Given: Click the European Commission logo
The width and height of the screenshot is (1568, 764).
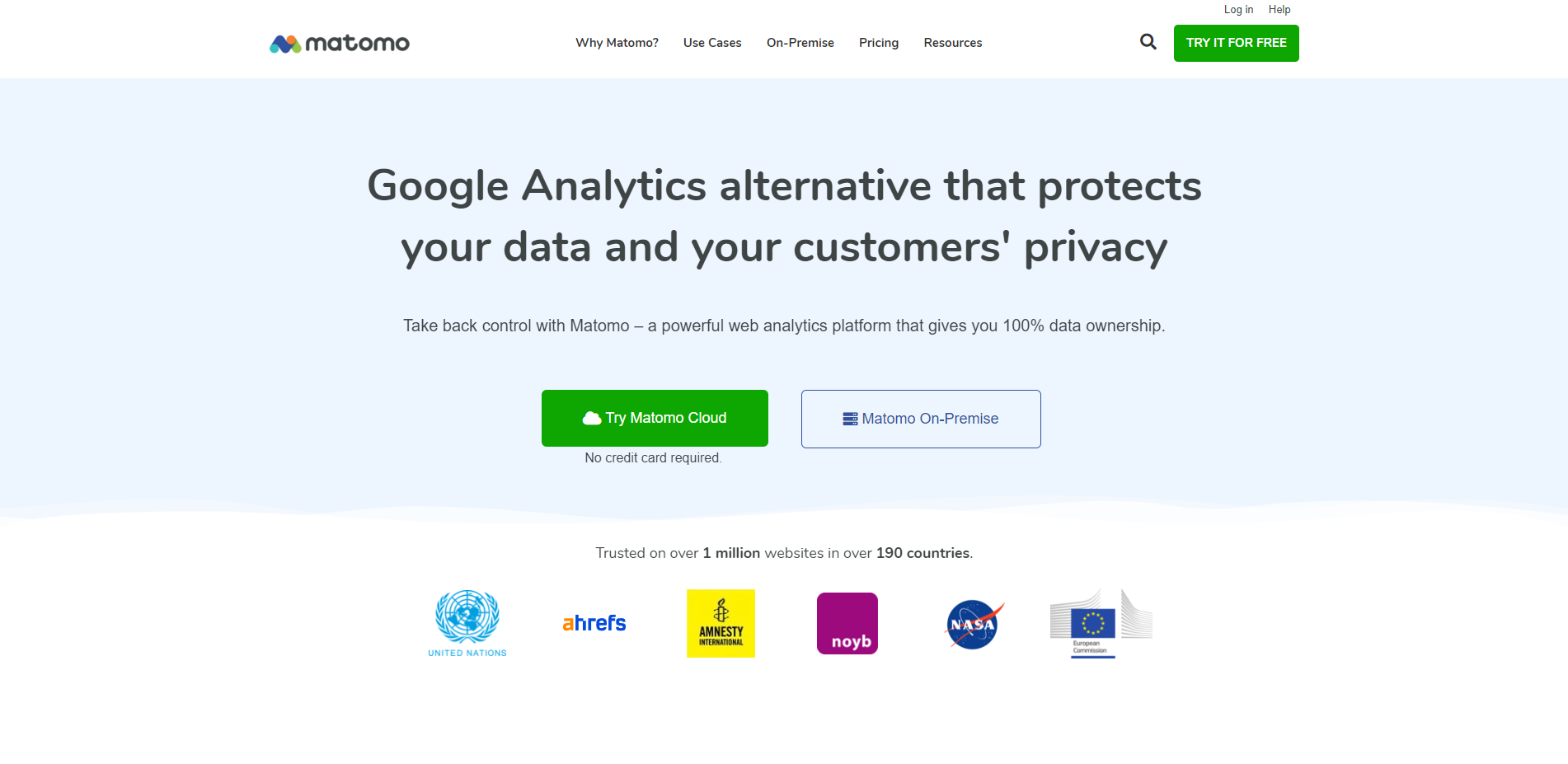Looking at the screenshot, I should [1101, 623].
